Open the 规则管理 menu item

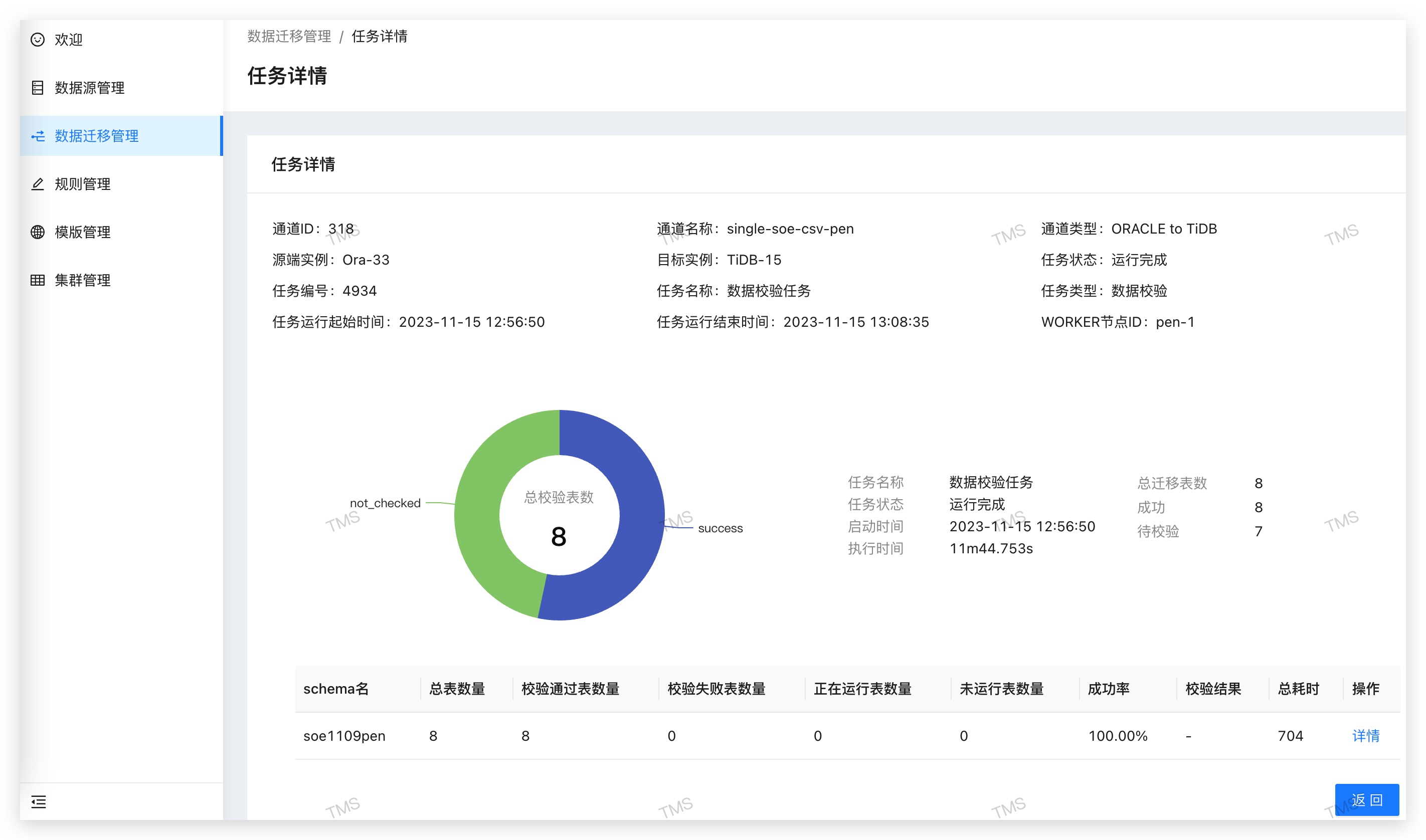coord(83,184)
